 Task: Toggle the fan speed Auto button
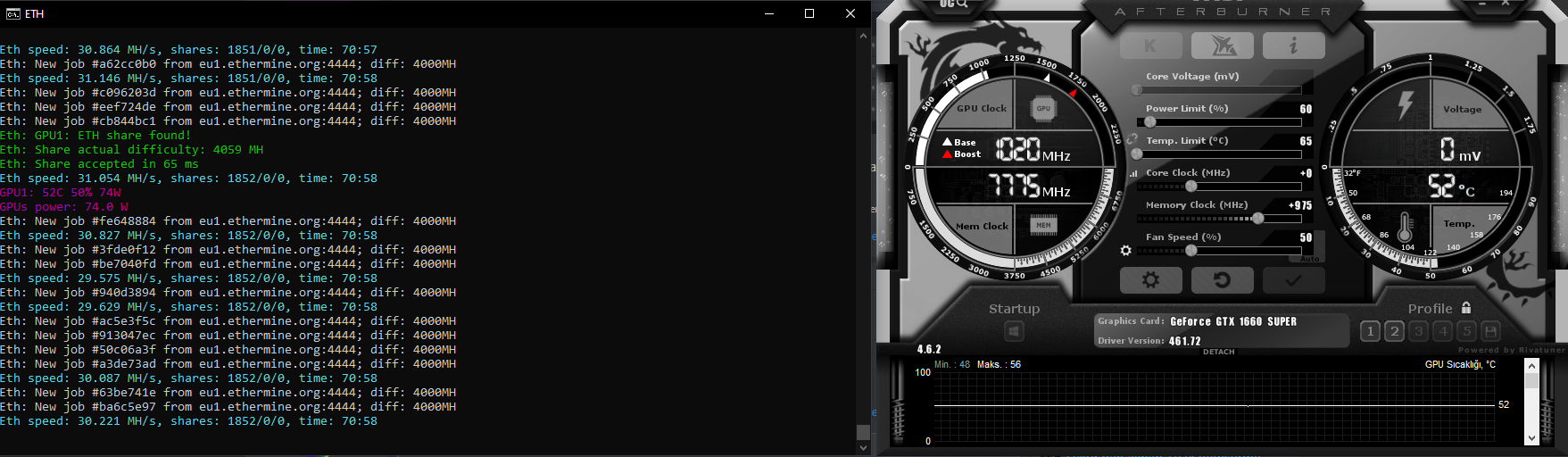click(x=1309, y=259)
